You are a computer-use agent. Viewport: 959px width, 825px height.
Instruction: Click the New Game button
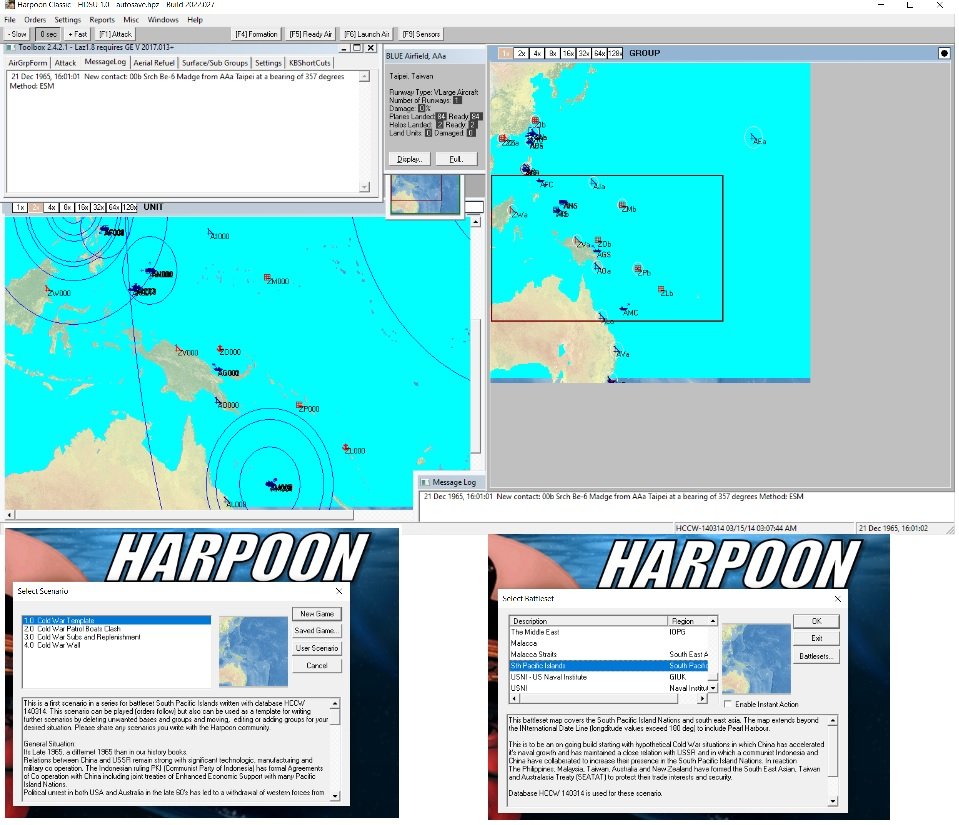(316, 613)
